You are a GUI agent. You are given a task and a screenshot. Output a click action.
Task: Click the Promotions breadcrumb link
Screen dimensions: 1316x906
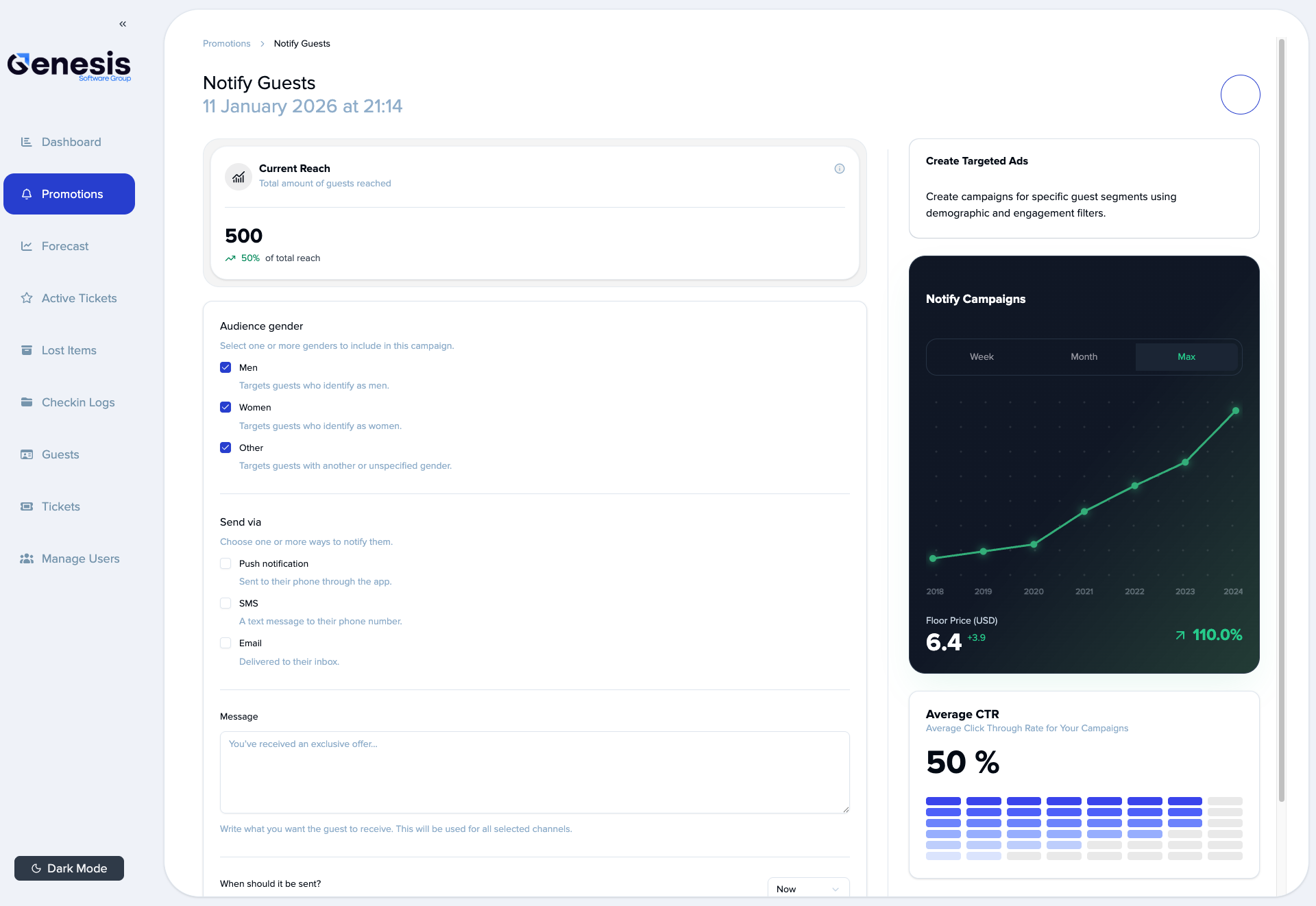(x=226, y=43)
